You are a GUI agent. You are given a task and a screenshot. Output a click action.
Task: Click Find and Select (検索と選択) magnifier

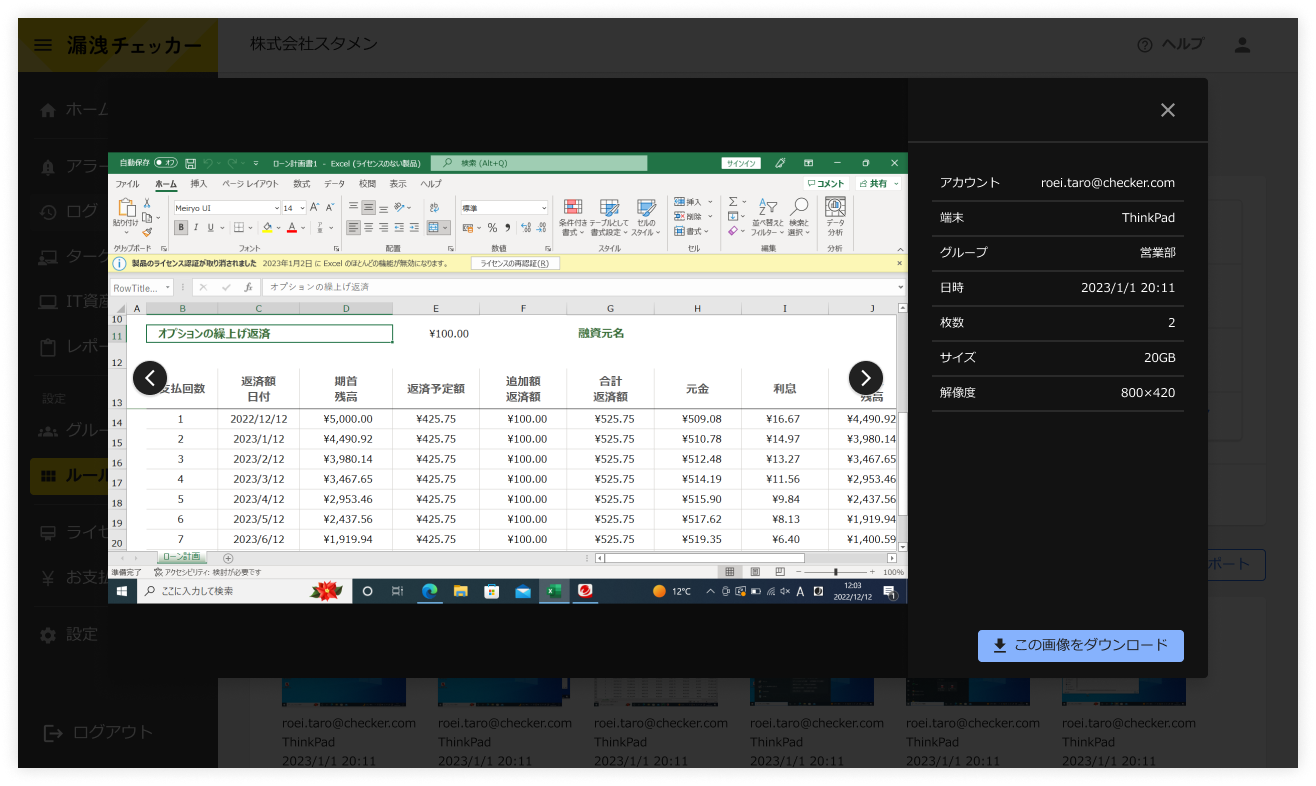[799, 207]
